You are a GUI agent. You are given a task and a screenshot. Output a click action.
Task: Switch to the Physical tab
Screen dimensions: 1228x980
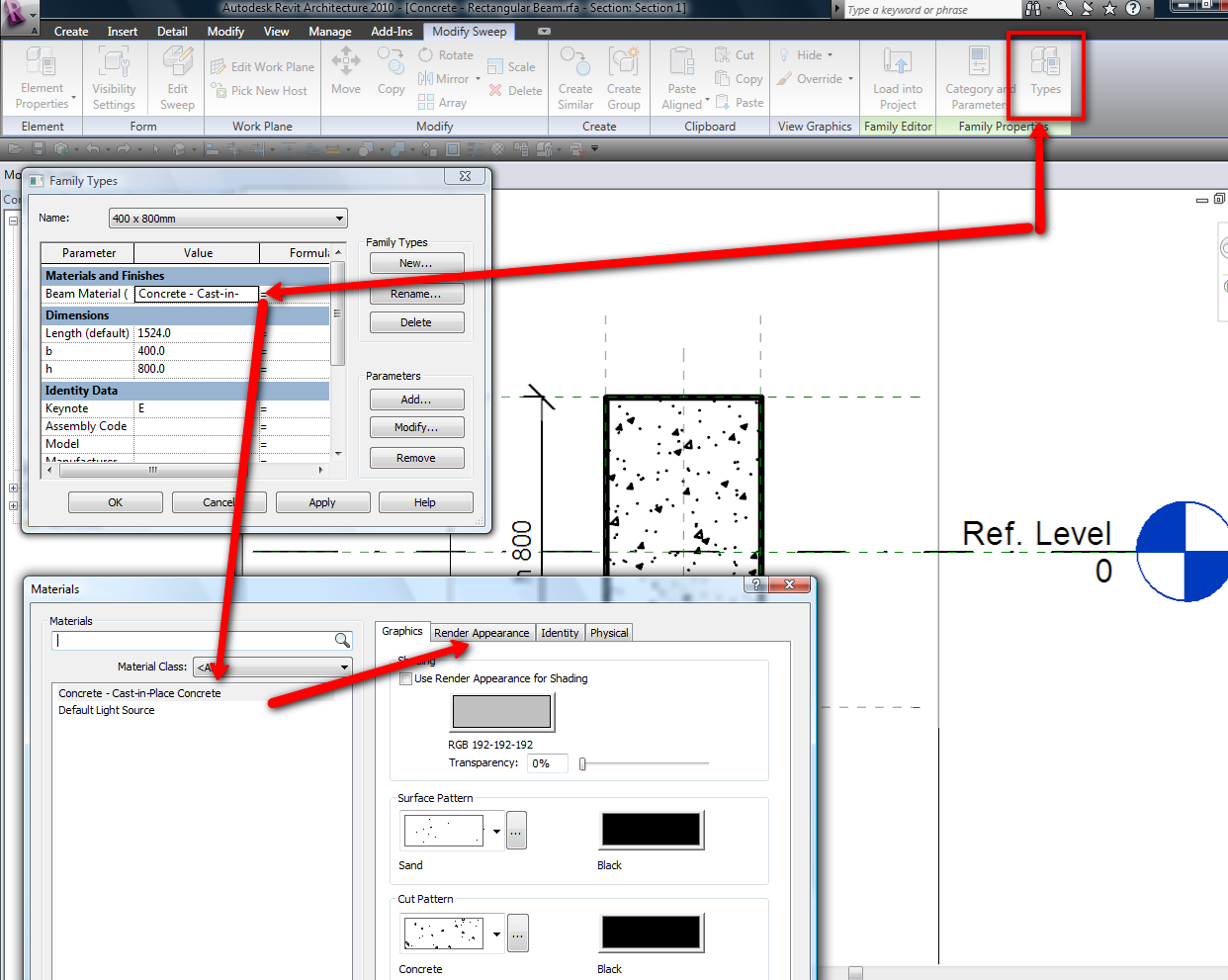[x=609, y=633]
